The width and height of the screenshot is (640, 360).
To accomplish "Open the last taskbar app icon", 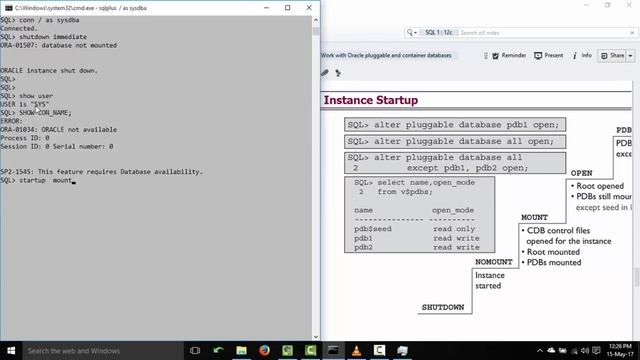I will [402, 351].
